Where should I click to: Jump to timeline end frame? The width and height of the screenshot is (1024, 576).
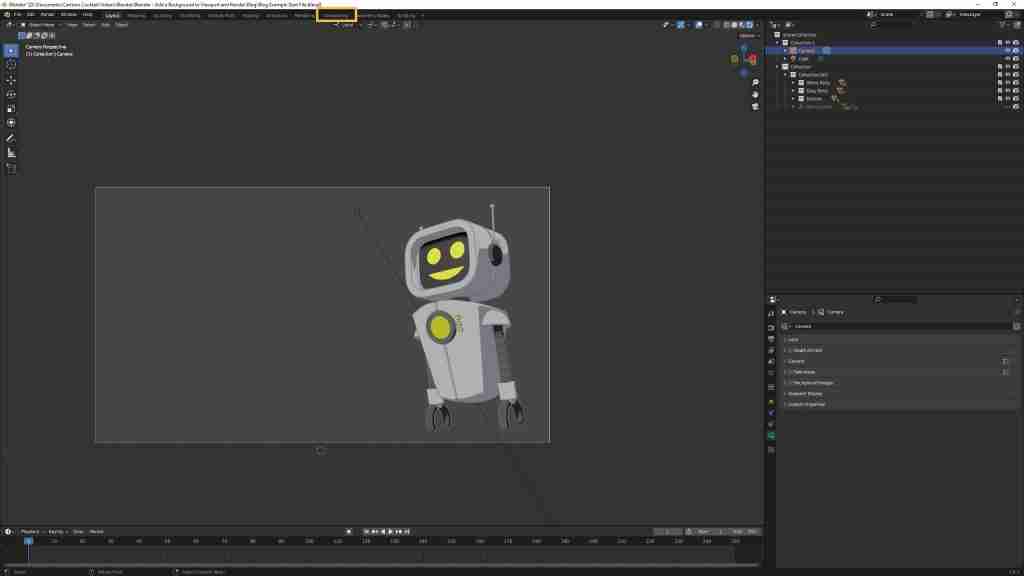[x=406, y=532]
